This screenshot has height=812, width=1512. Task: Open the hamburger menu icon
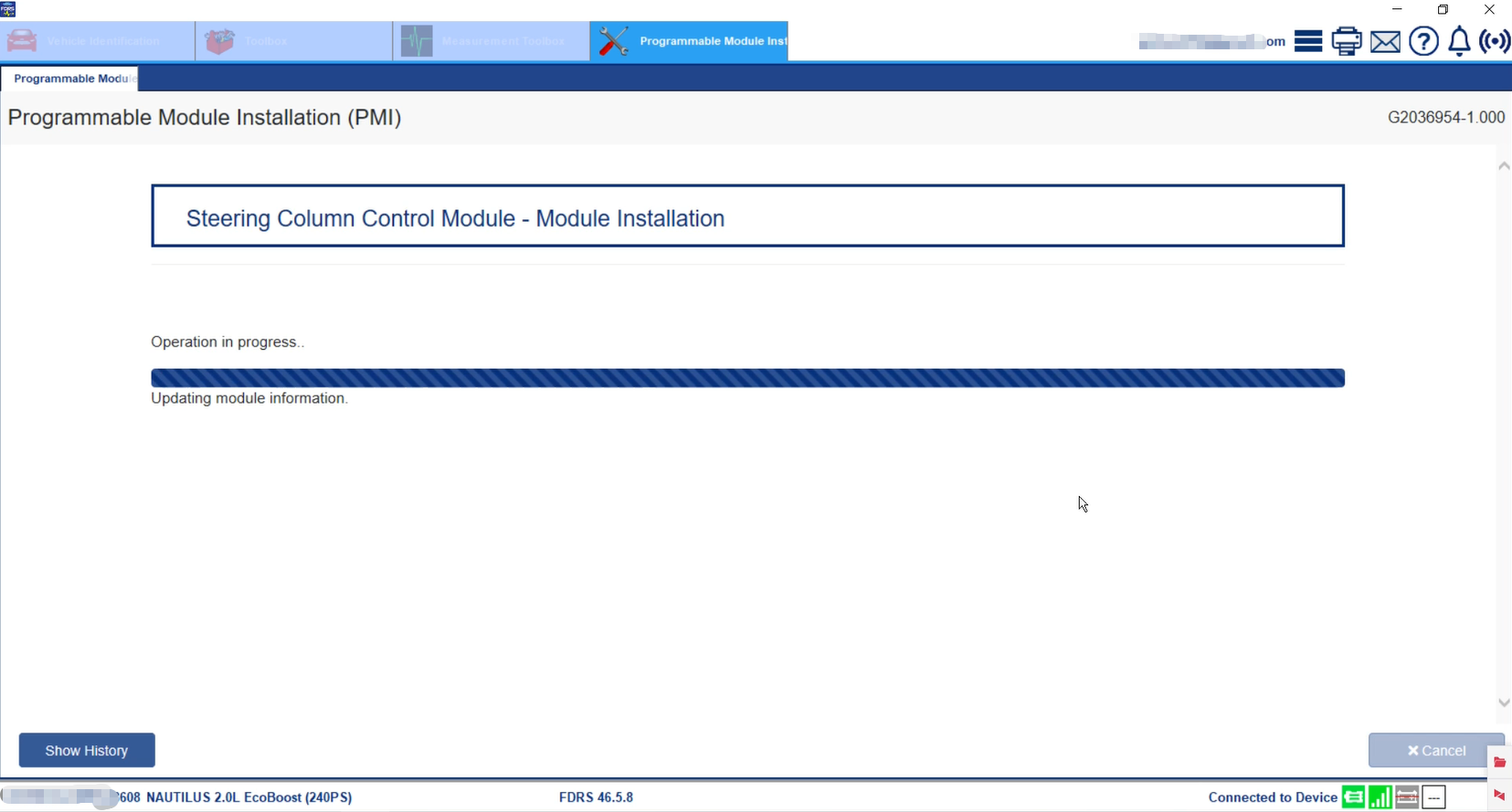coord(1308,41)
